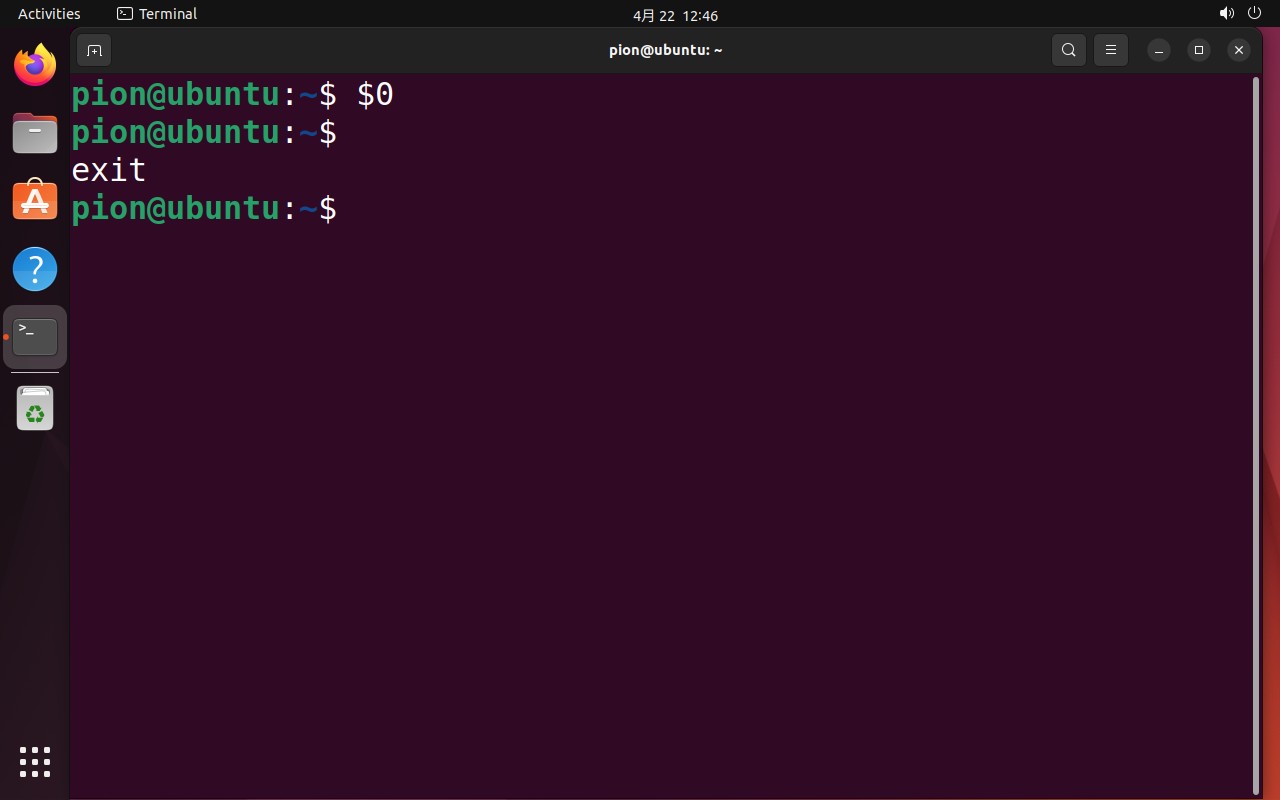1280x800 pixels.
Task: Open the Help question mark icon
Action: tap(35, 269)
